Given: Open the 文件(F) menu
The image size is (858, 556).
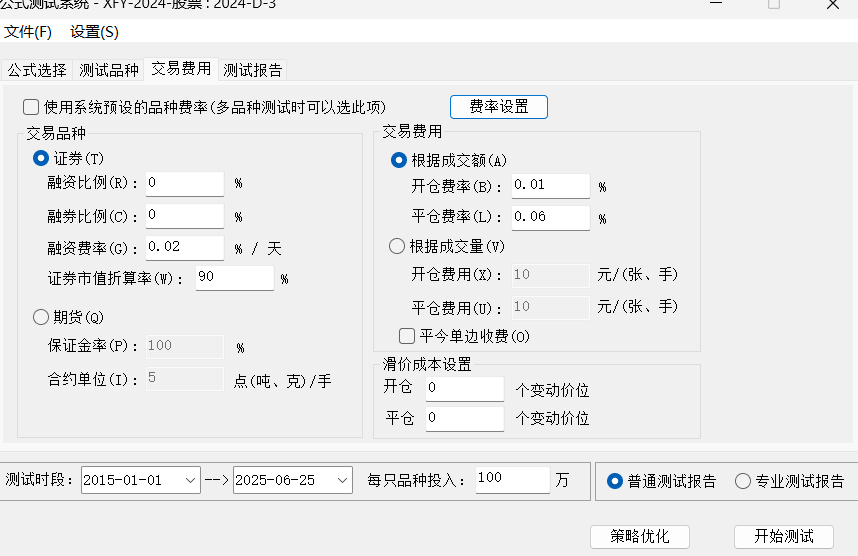Looking at the screenshot, I should point(28,32).
